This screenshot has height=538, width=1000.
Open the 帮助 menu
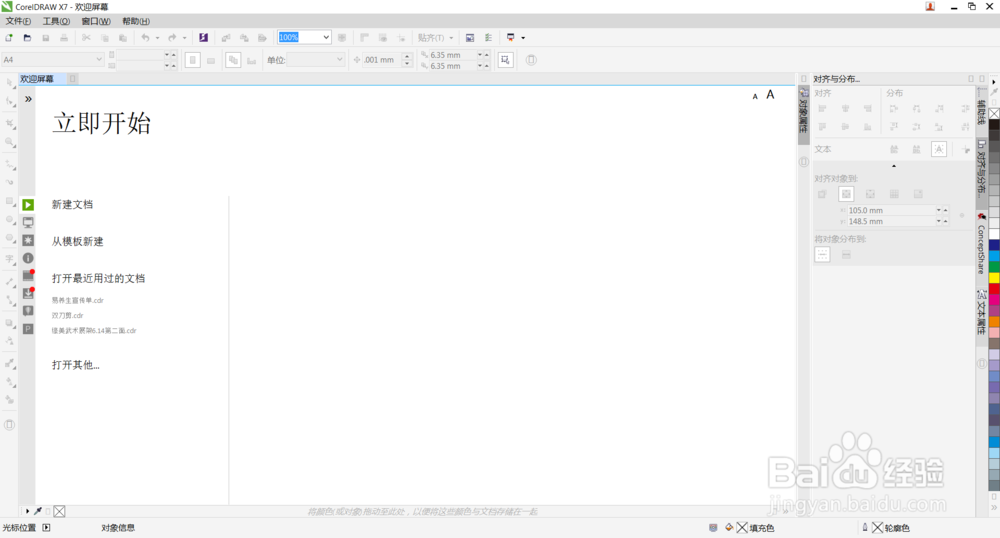click(136, 21)
